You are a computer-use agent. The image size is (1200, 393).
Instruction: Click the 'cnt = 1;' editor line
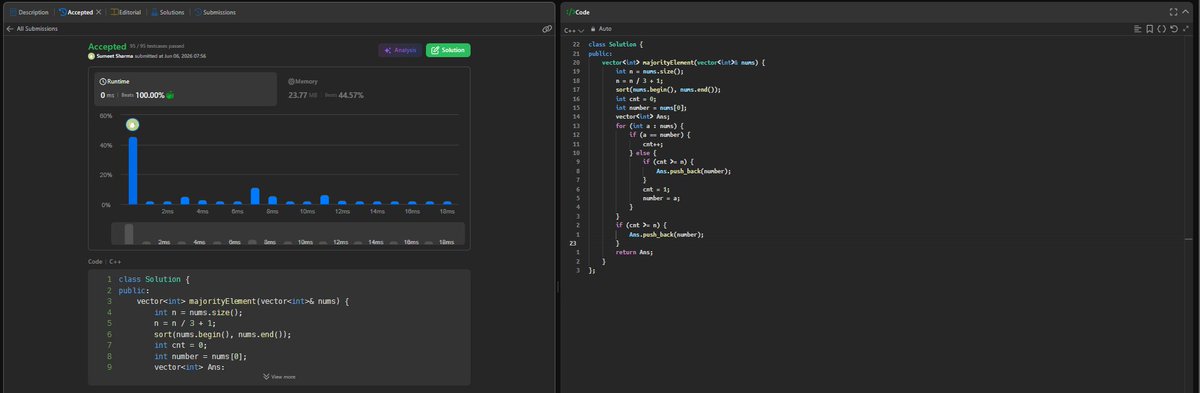click(x=656, y=189)
